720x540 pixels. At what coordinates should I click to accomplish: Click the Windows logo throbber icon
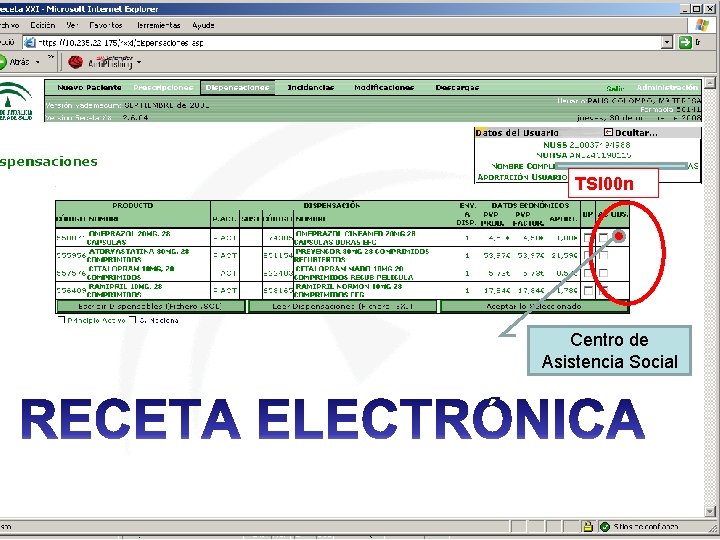[x=702, y=25]
